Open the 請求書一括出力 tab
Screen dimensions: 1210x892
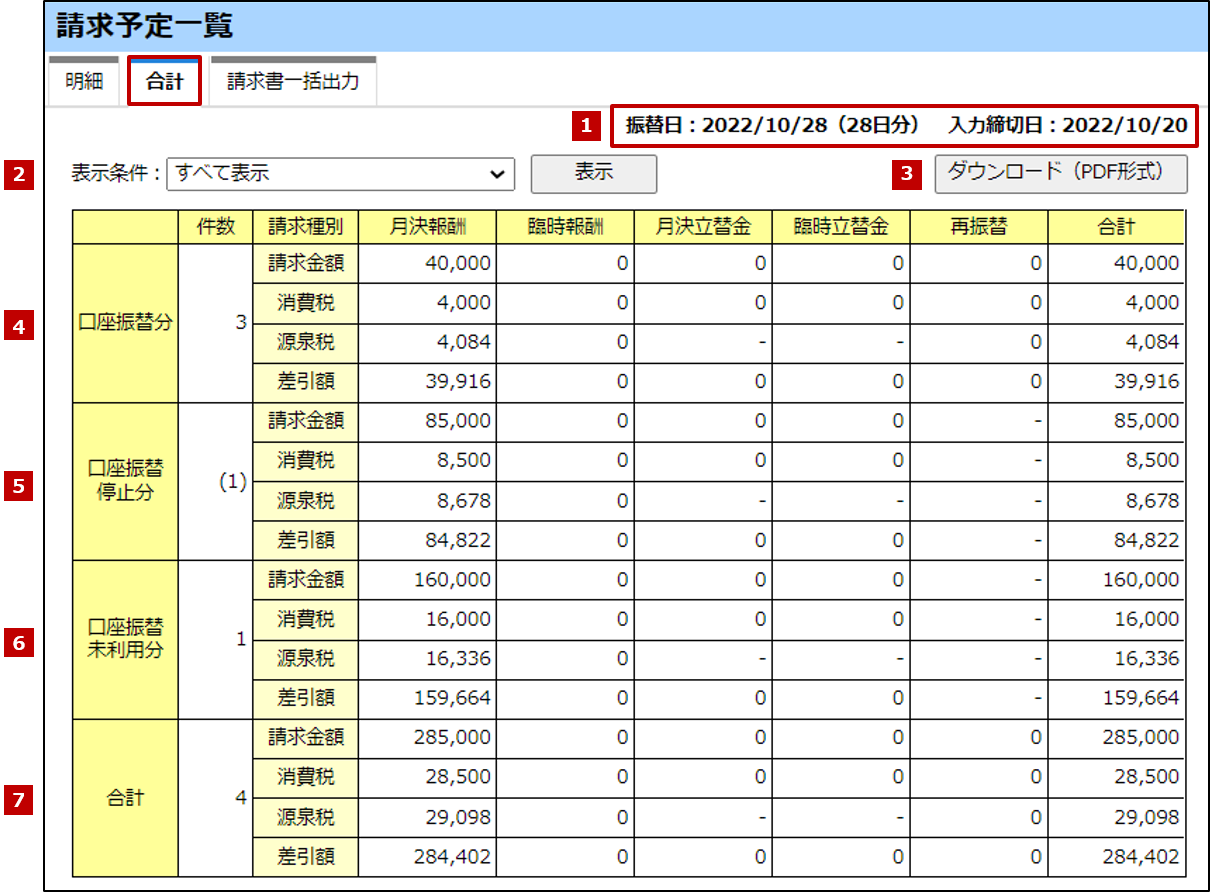pyautogui.click(x=292, y=82)
